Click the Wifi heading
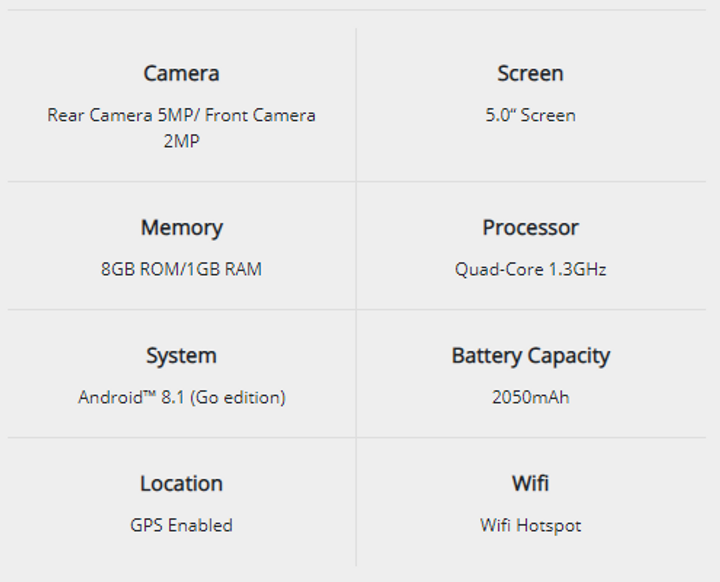The width and height of the screenshot is (720, 582). (530, 483)
